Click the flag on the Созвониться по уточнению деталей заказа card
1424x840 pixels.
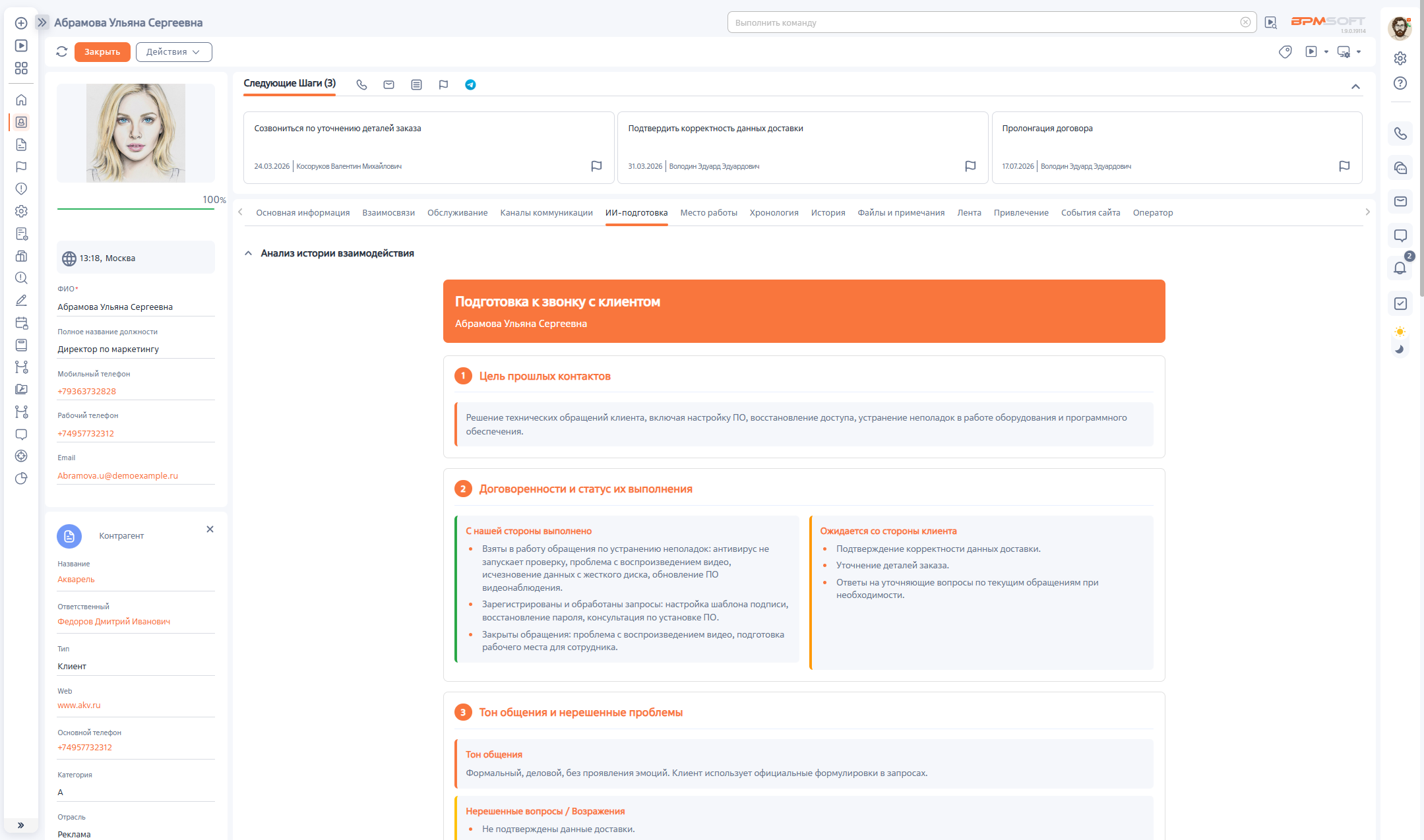[596, 166]
